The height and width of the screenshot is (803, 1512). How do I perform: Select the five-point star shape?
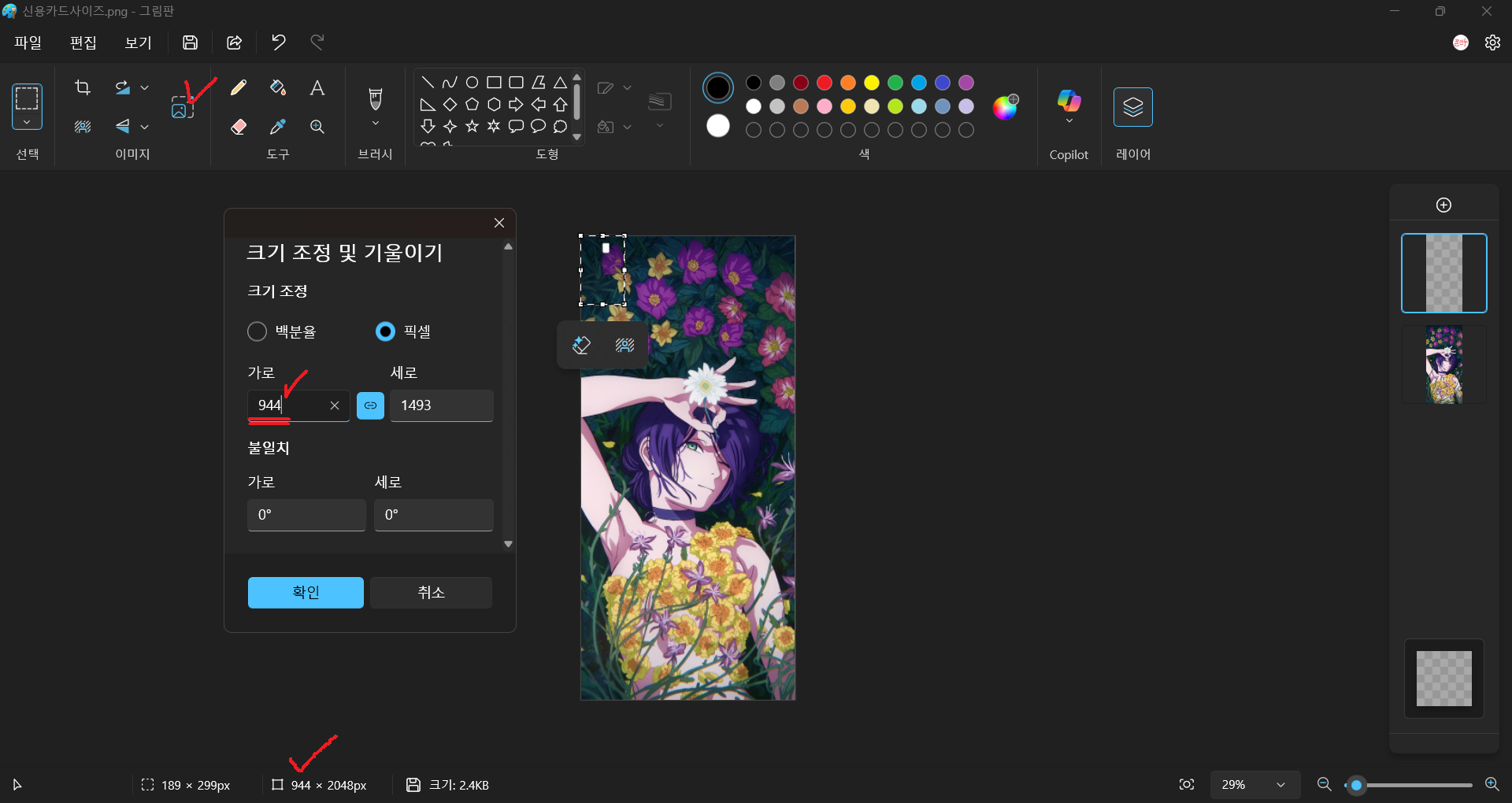(472, 126)
